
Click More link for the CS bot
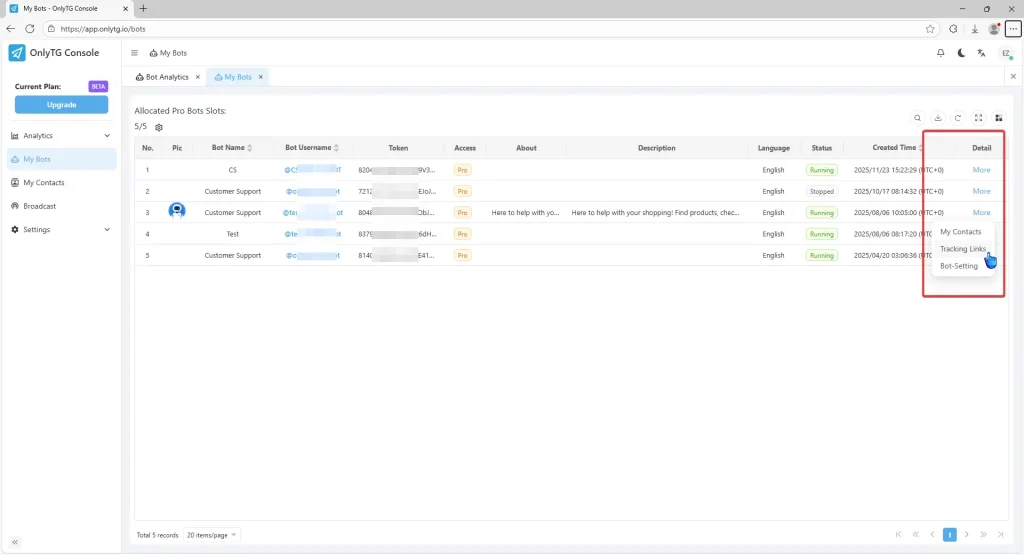pyautogui.click(x=981, y=170)
